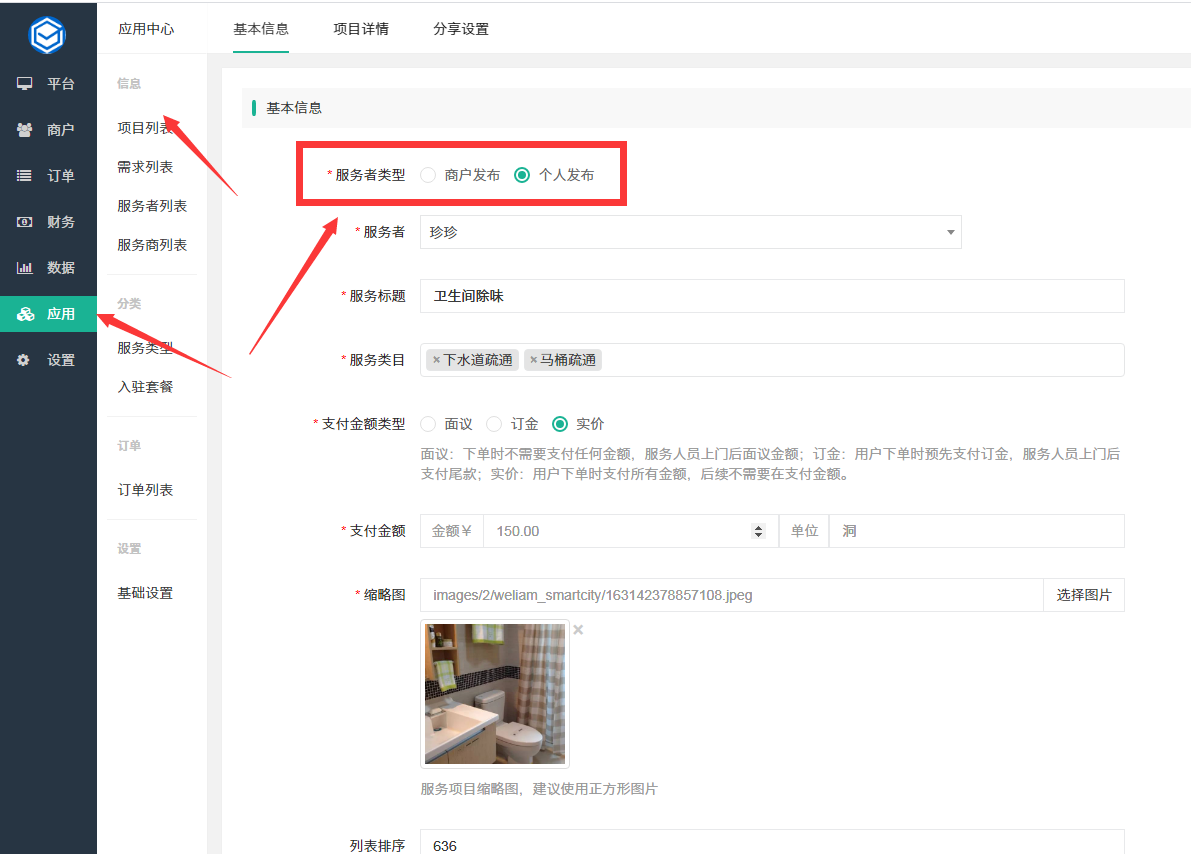Click the 服务类目 multi-select field

(x=772, y=360)
